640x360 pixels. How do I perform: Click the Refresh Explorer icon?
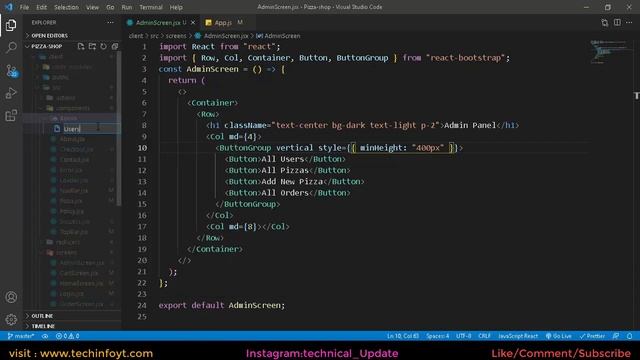[103, 46]
